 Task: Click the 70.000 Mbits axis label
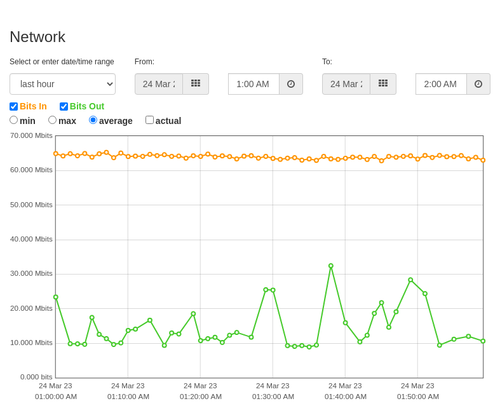31,135
